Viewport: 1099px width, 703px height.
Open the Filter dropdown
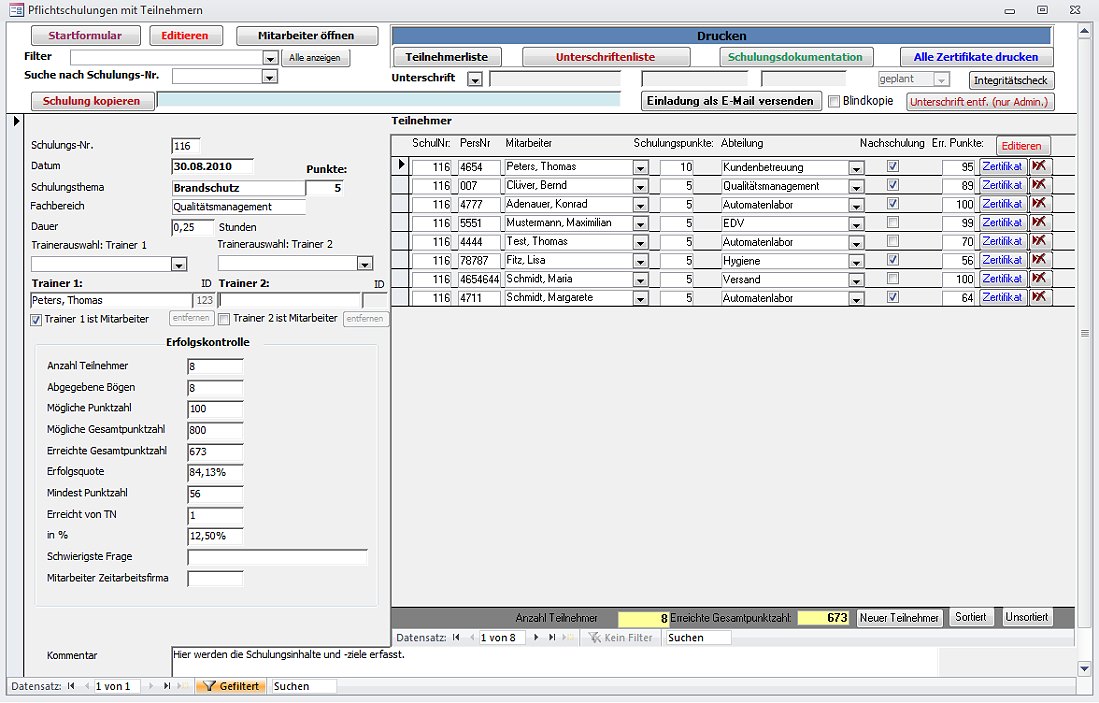(x=269, y=58)
